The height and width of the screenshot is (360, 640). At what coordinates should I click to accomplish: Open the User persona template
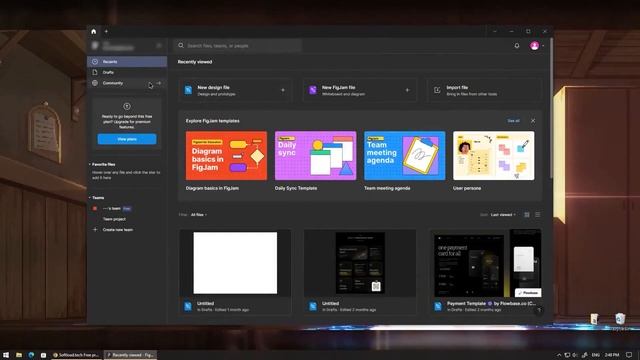[493, 156]
